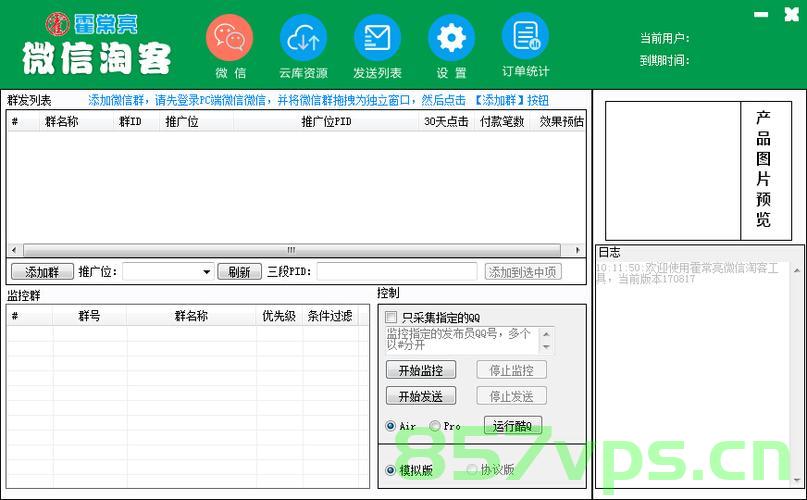Click the down arrow of QQ textbox scrollbar
Viewport: 807px width, 500px height.
(546, 347)
